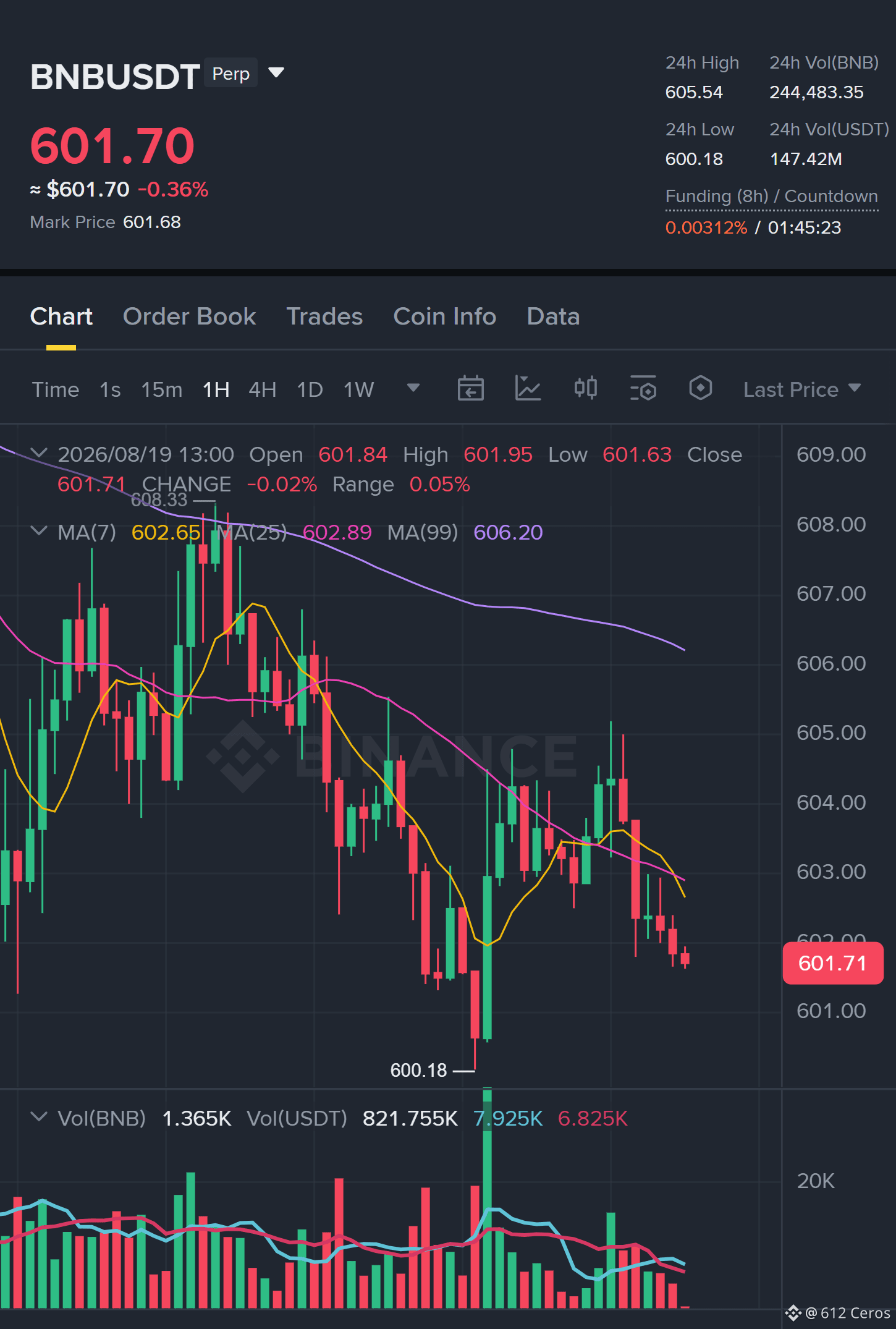
Task: Click the 20K volume axis label
Action: [816, 1181]
